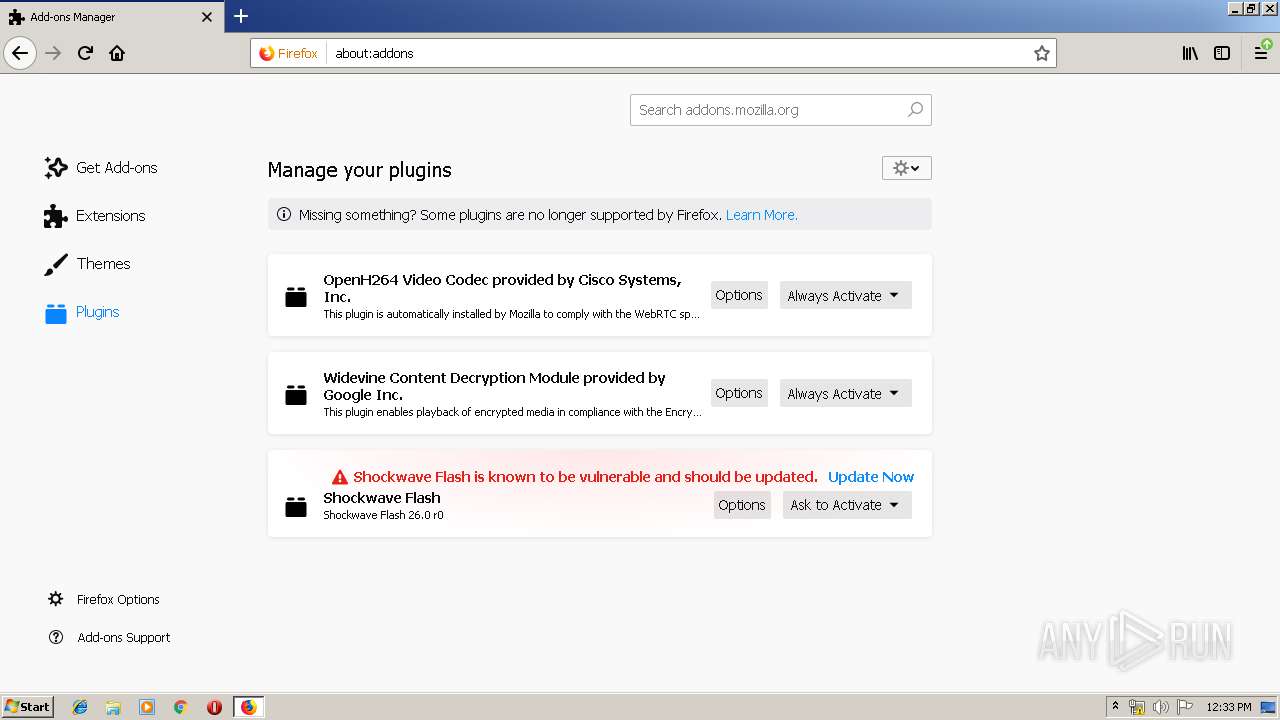1280x720 pixels.
Task: Close the Add-ons Manager tab
Action: [x=207, y=17]
